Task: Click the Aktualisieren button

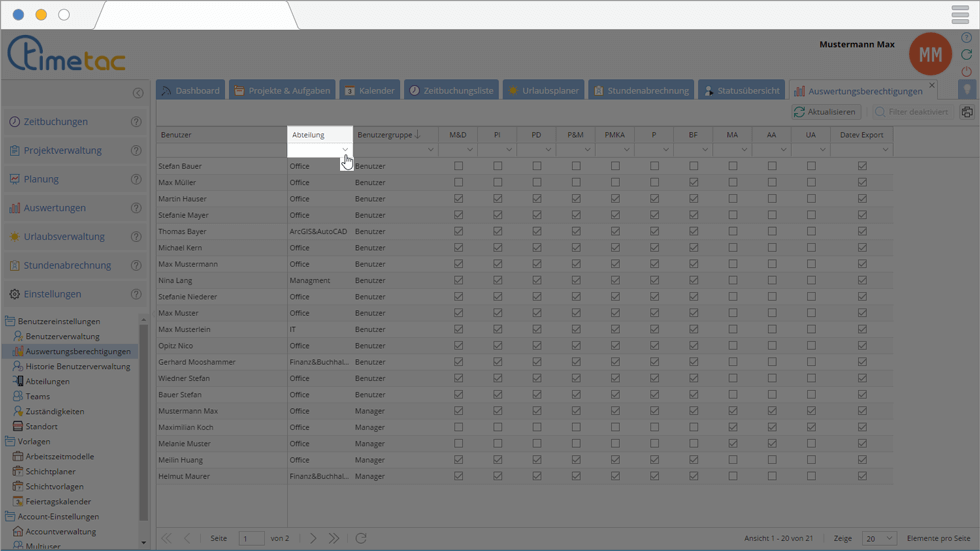Action: [x=825, y=112]
